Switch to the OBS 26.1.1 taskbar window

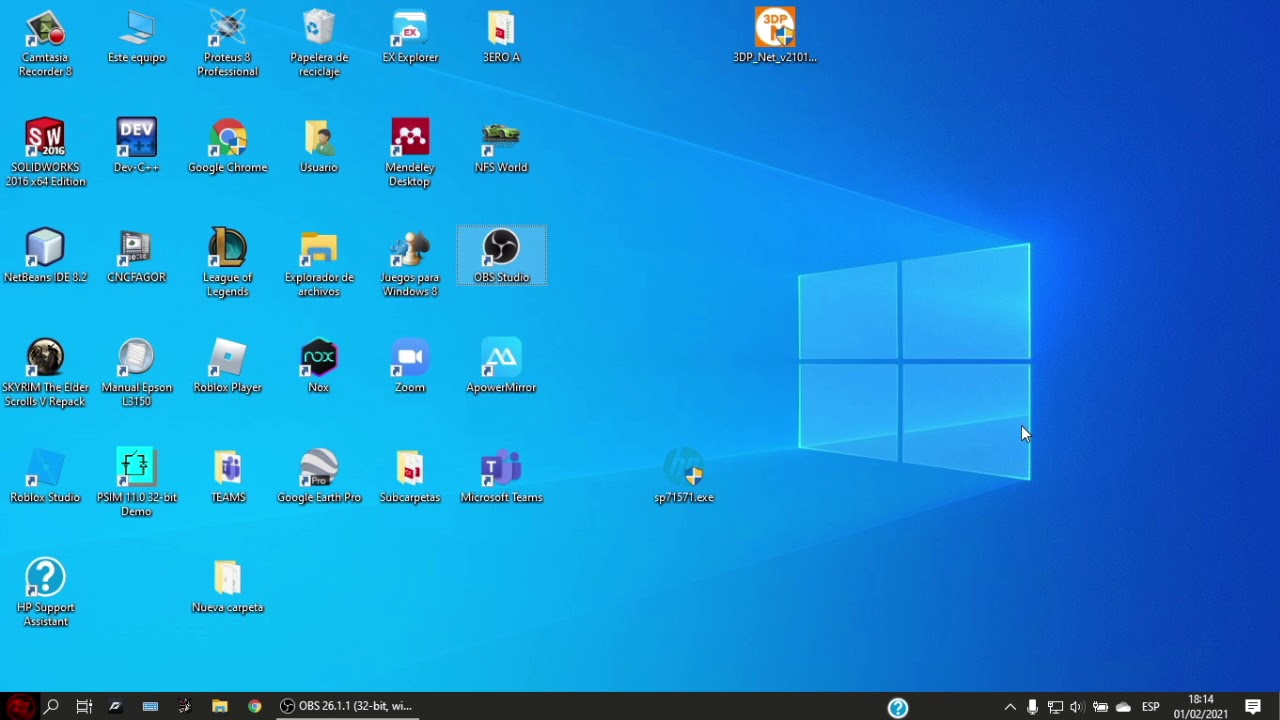coord(346,706)
